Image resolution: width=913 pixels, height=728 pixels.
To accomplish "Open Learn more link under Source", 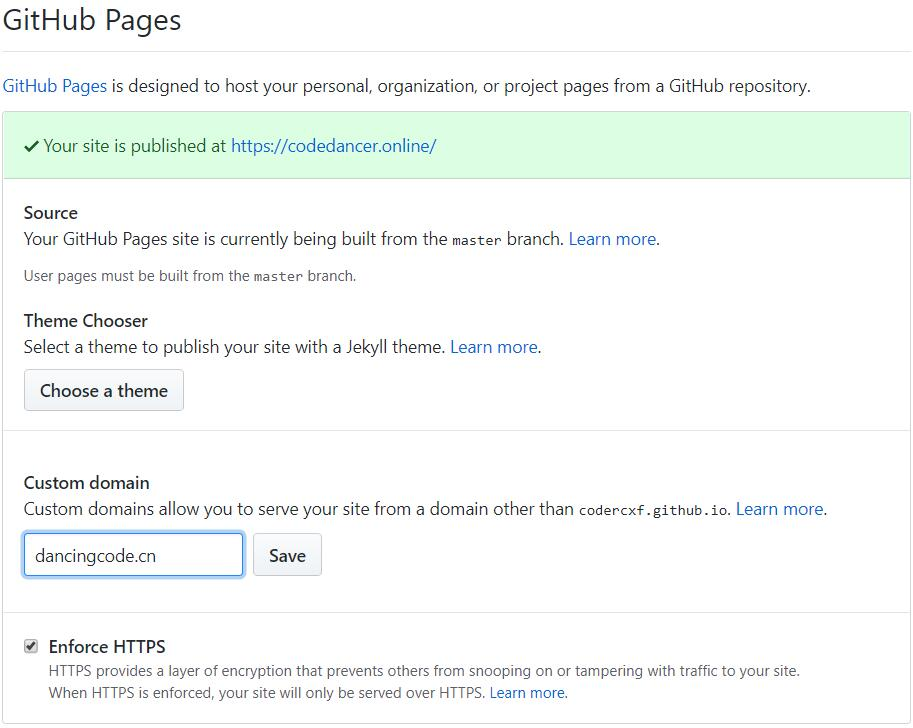I will pos(613,239).
